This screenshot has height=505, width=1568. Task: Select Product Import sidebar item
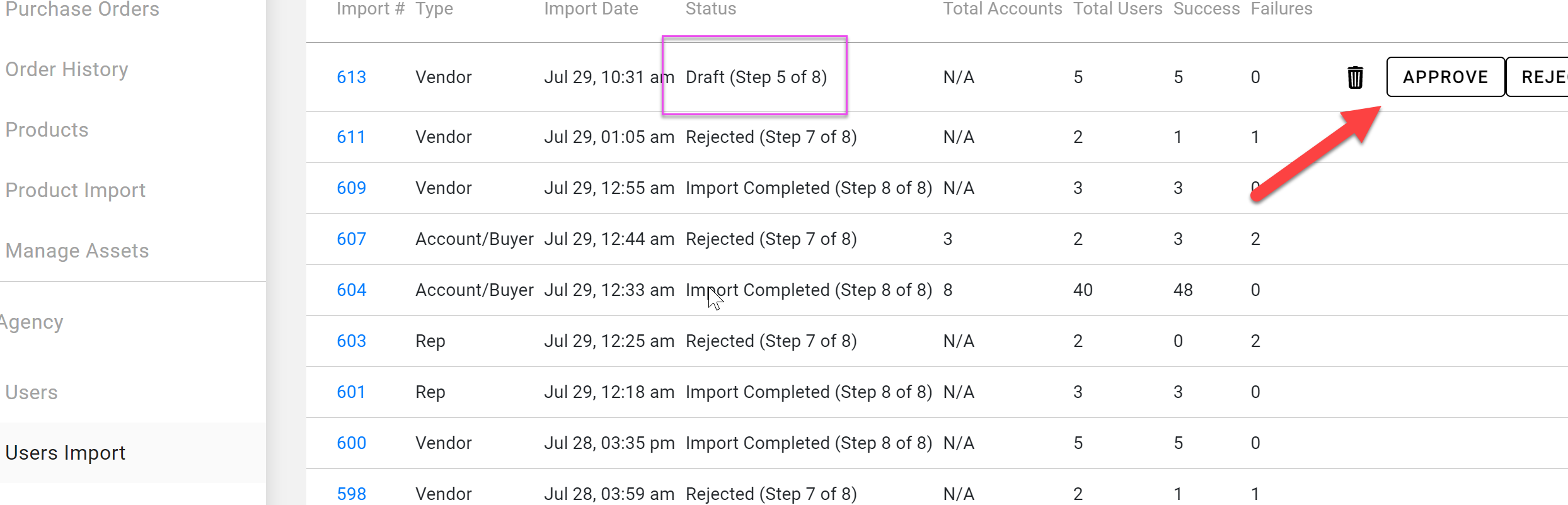[x=76, y=190]
